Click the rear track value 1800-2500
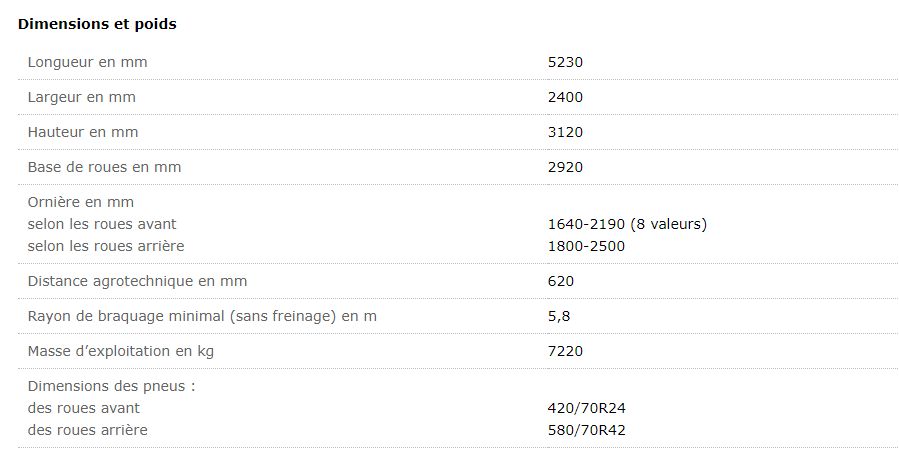899x450 pixels. (586, 246)
